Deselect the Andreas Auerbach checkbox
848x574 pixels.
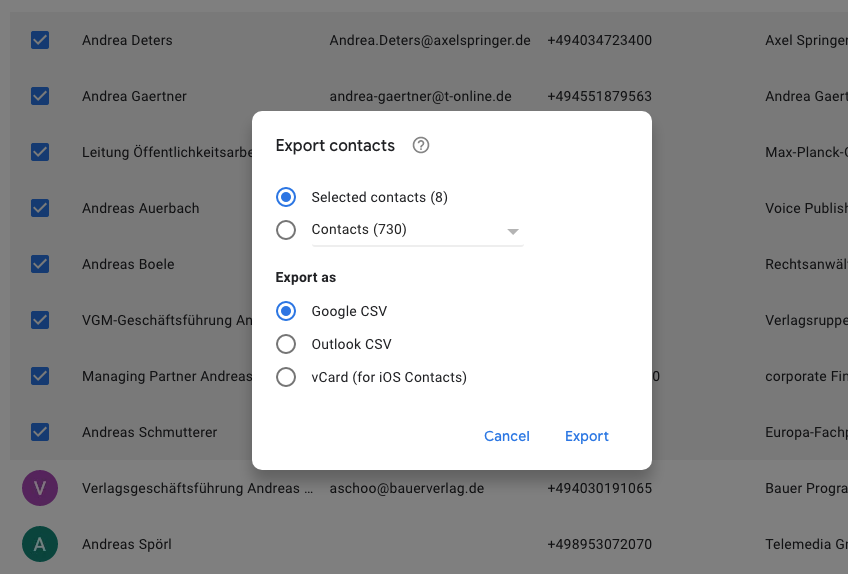[x=40, y=208]
